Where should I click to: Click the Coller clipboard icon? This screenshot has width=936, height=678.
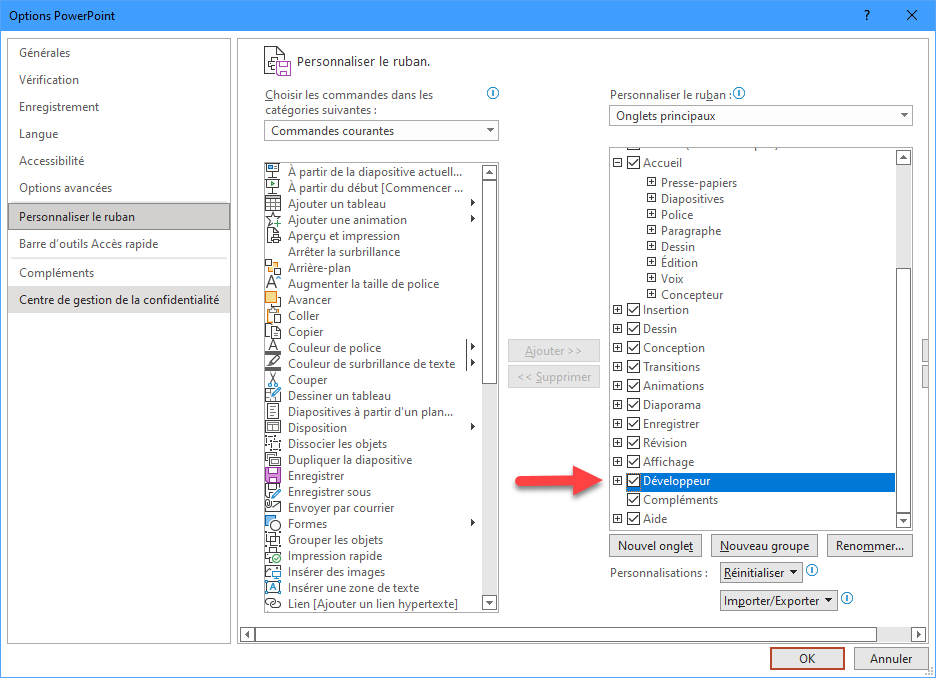(273, 316)
